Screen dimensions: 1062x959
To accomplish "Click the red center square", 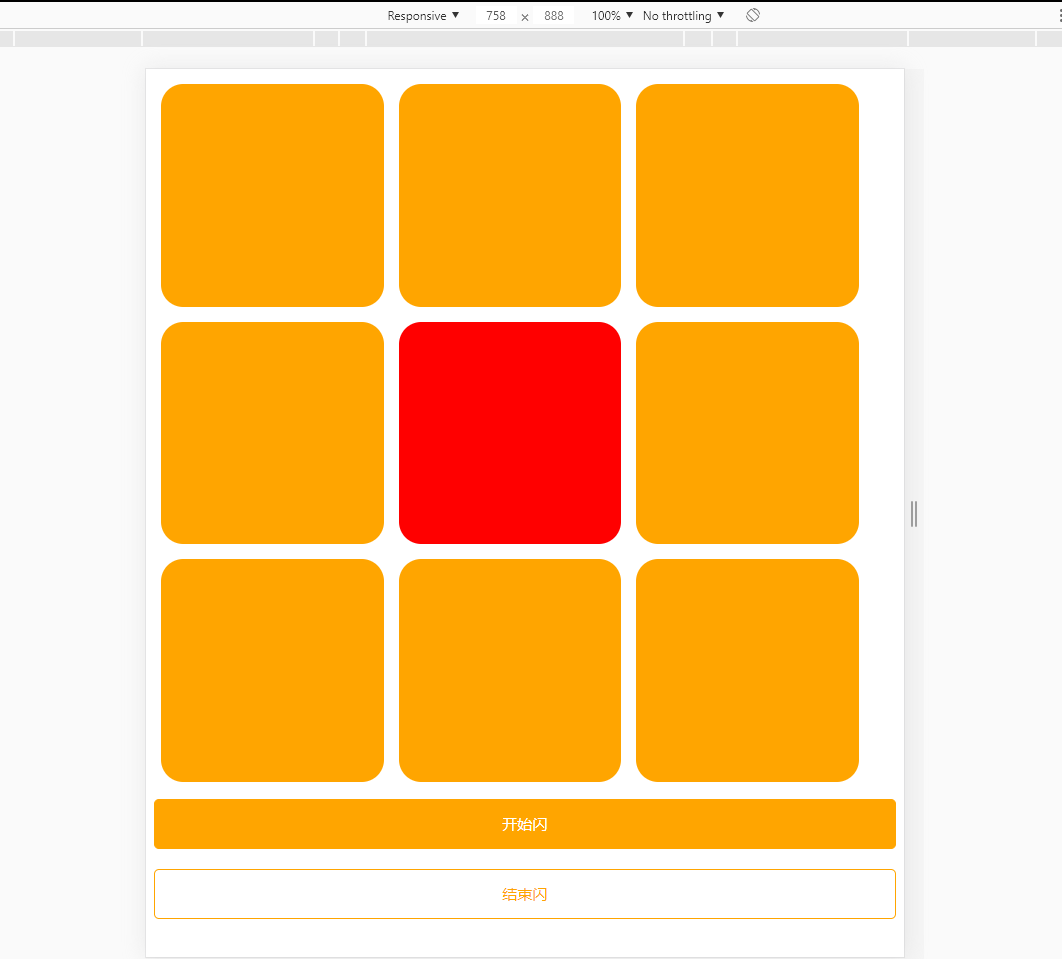I will pos(510,433).
